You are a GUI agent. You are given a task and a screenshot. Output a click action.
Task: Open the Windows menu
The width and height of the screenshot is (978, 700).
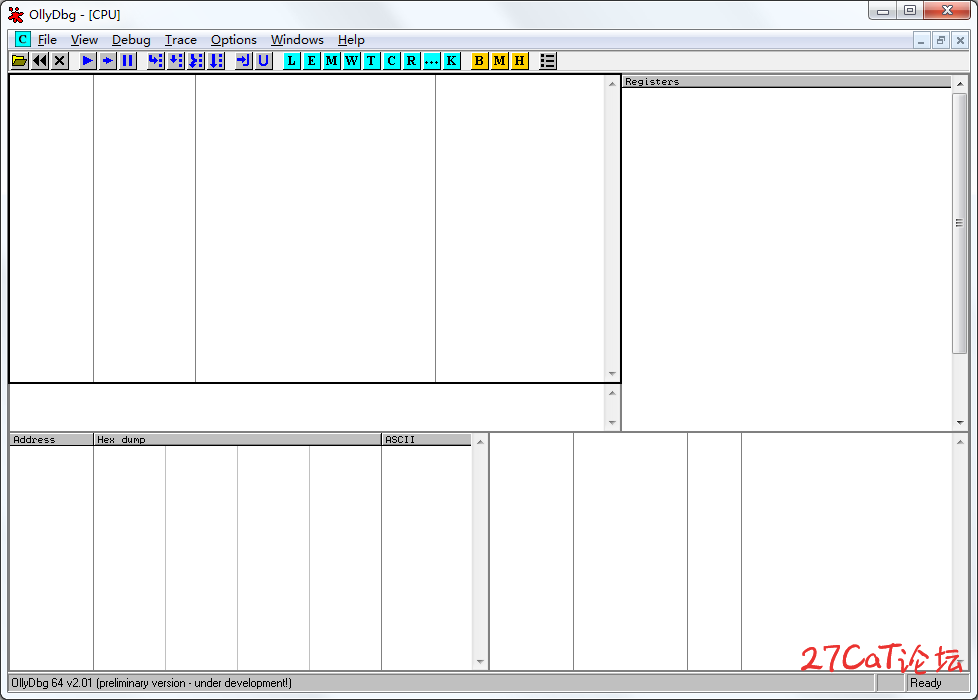pos(297,39)
